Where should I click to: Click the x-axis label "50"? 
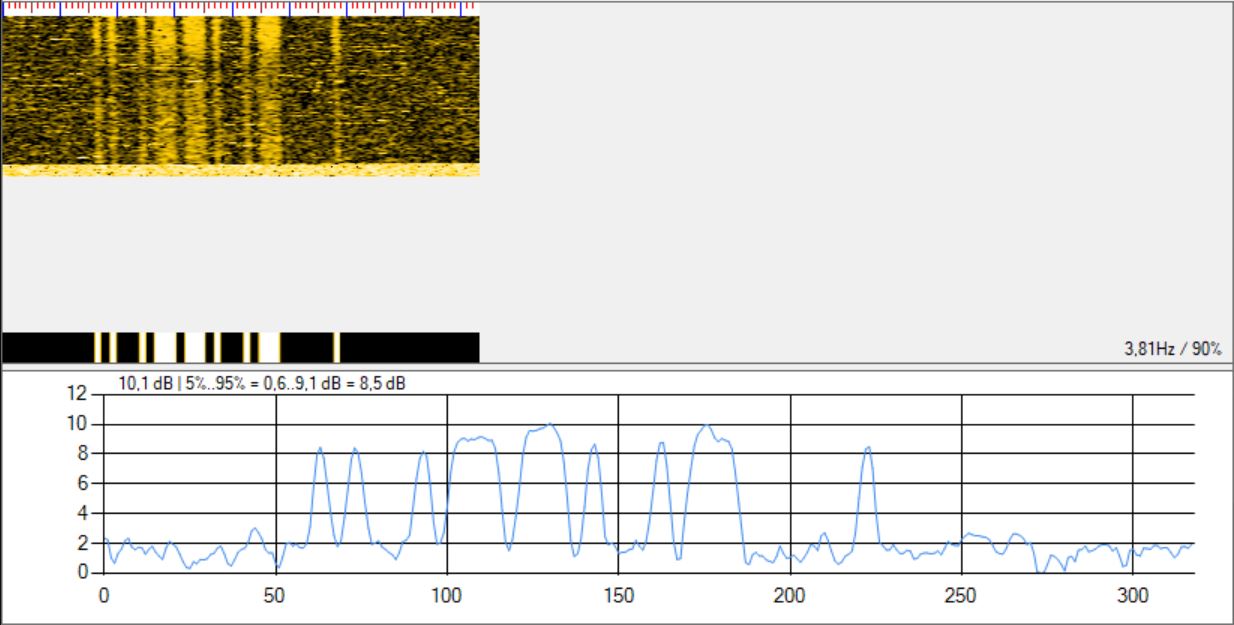click(x=275, y=594)
